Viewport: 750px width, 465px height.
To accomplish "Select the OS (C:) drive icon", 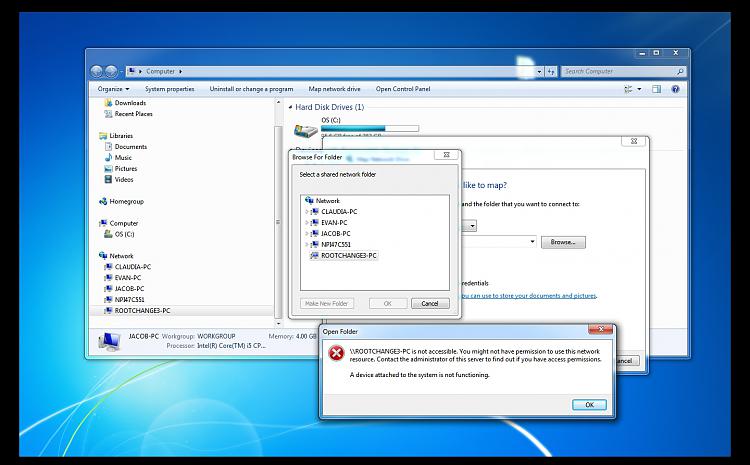I will pos(305,130).
